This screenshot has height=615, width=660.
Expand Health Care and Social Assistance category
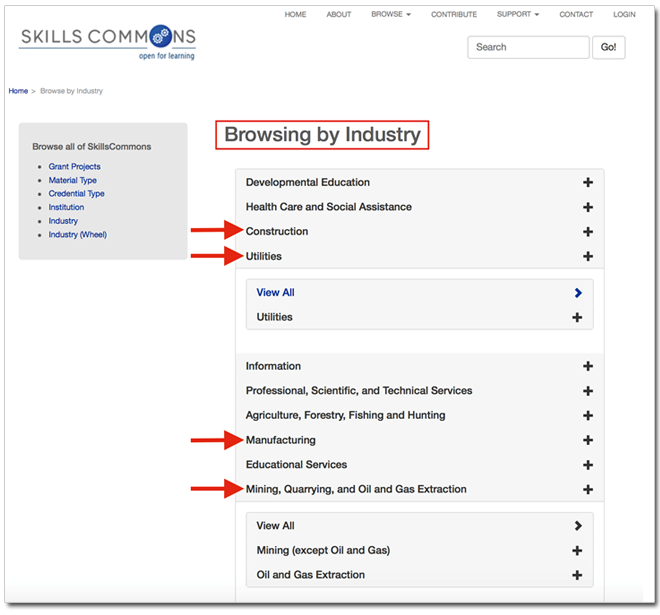[420, 207]
